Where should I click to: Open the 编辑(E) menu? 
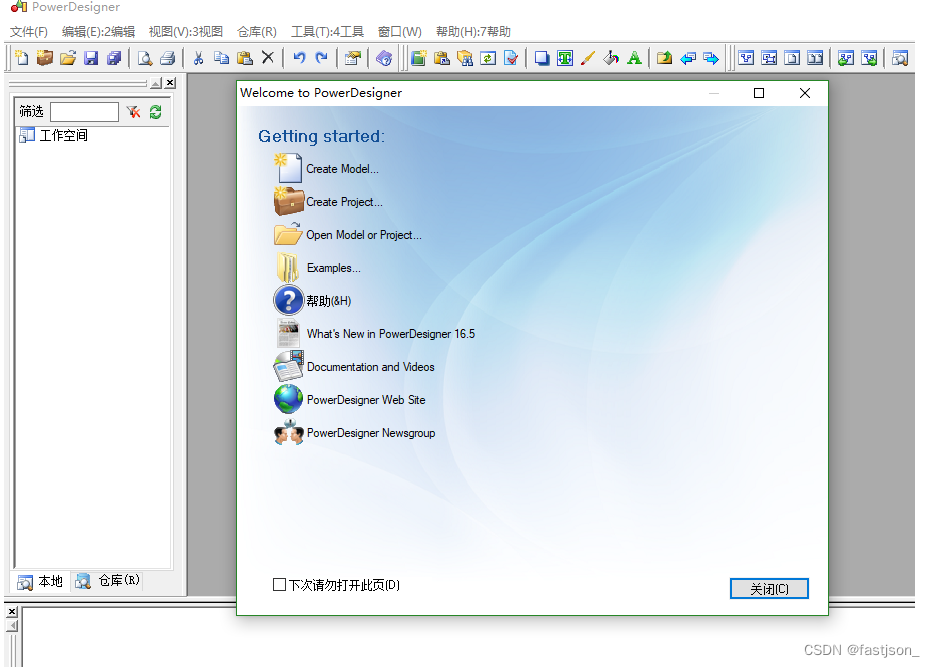tap(98, 32)
